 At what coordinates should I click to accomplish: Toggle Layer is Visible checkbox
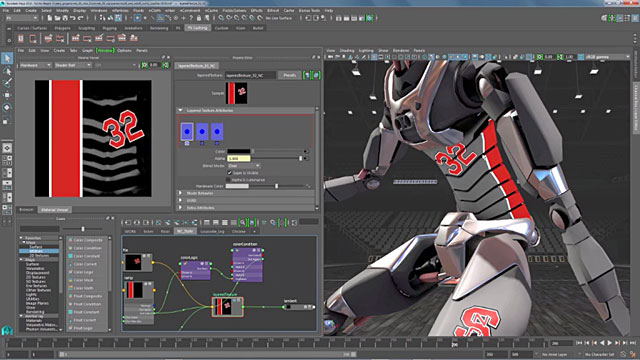pos(229,173)
